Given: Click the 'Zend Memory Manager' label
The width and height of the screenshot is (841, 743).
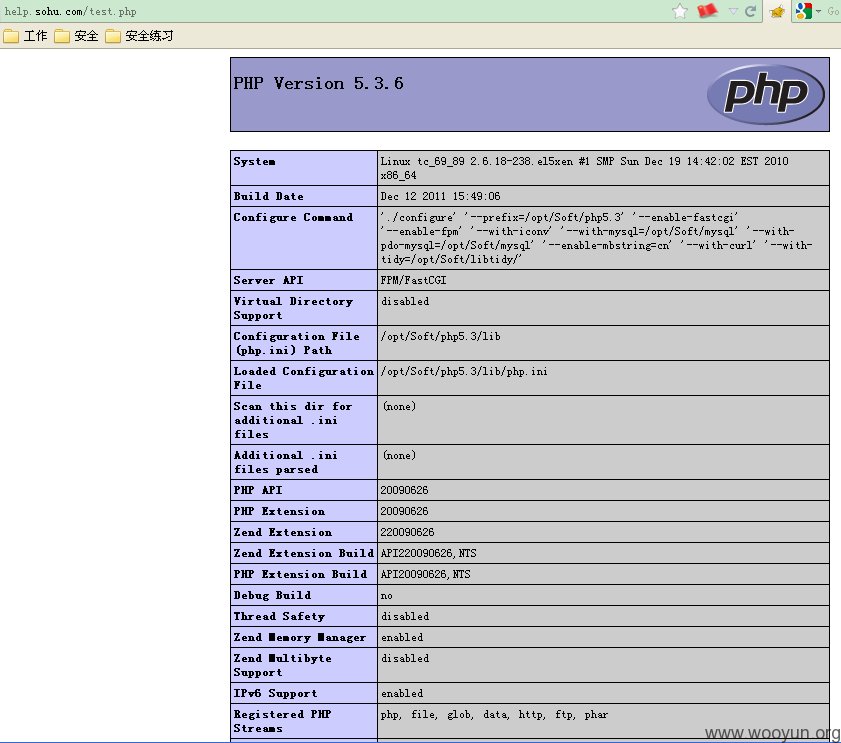Looking at the screenshot, I should 299,637.
